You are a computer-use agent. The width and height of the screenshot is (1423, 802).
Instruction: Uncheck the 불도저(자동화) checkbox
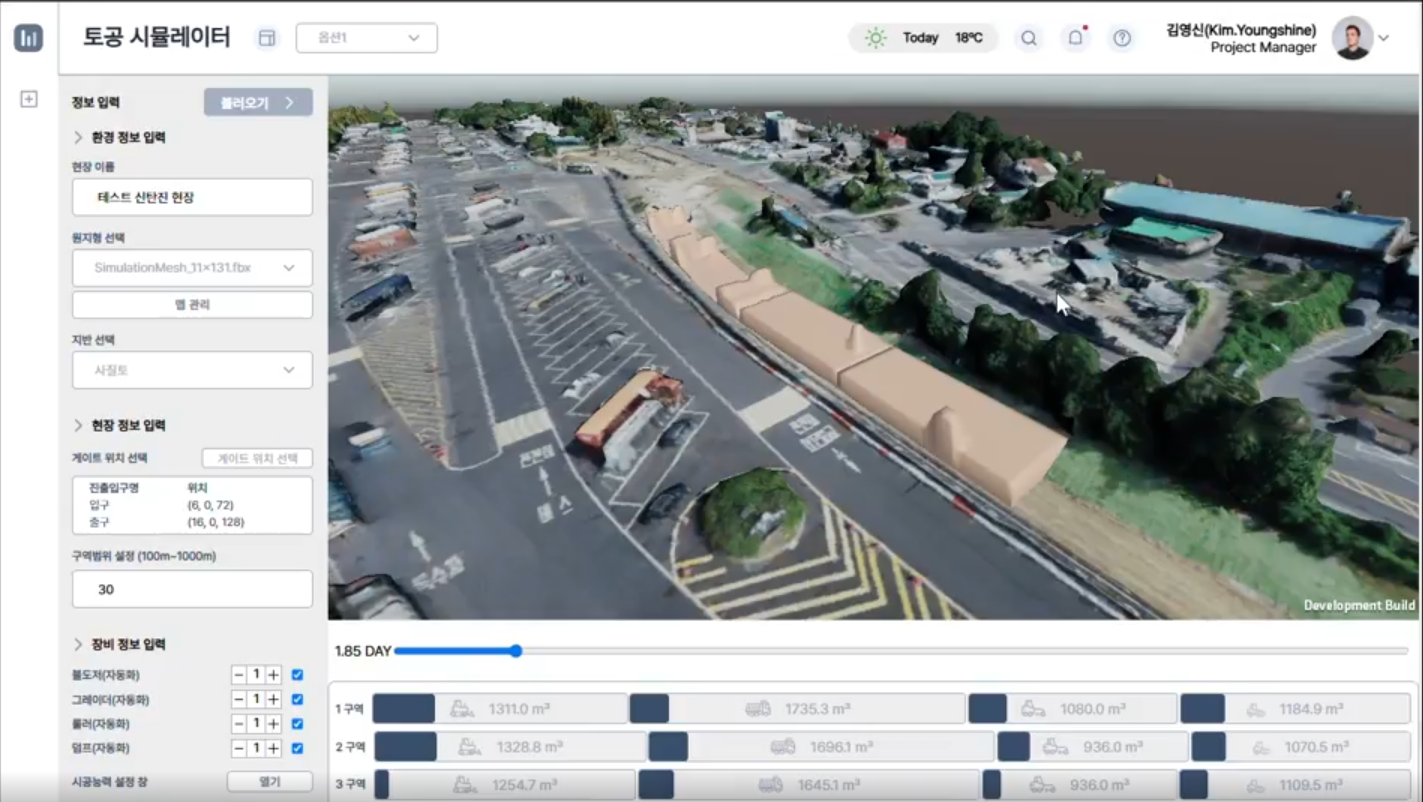[x=297, y=675]
